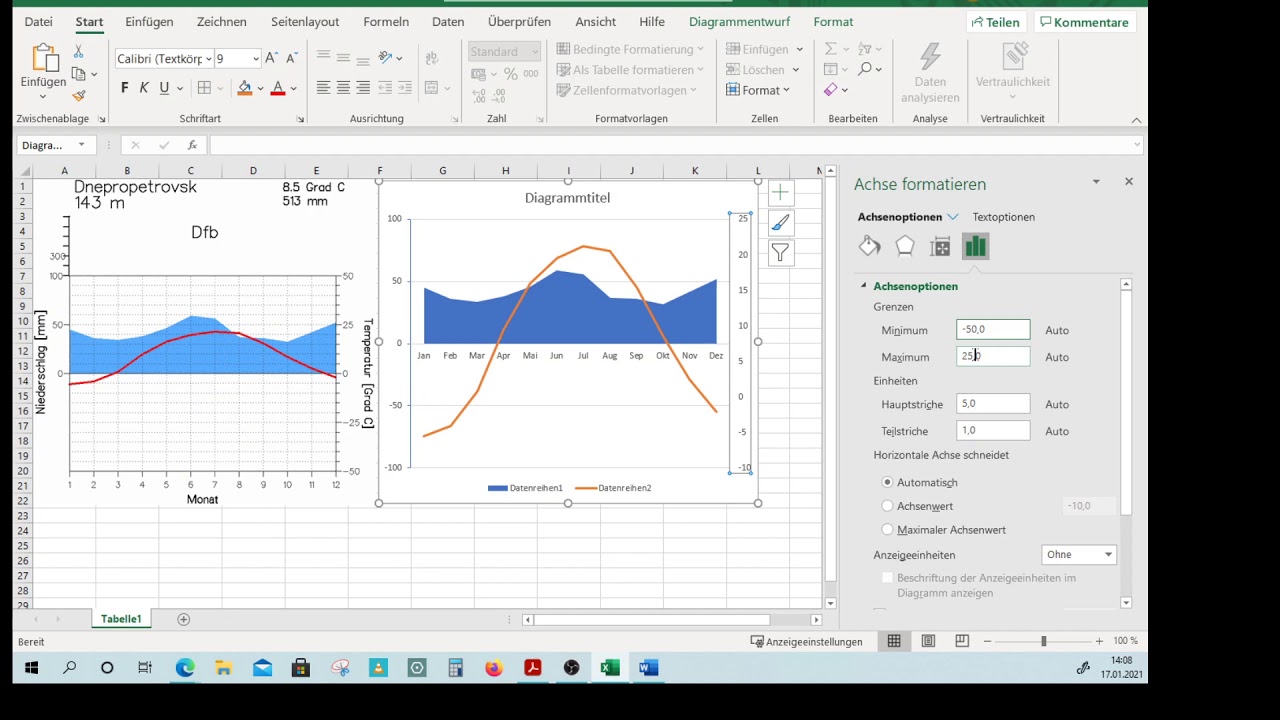Viewport: 1280px width, 720px height.
Task: Reset Minimum with Auto button
Action: 1057,330
